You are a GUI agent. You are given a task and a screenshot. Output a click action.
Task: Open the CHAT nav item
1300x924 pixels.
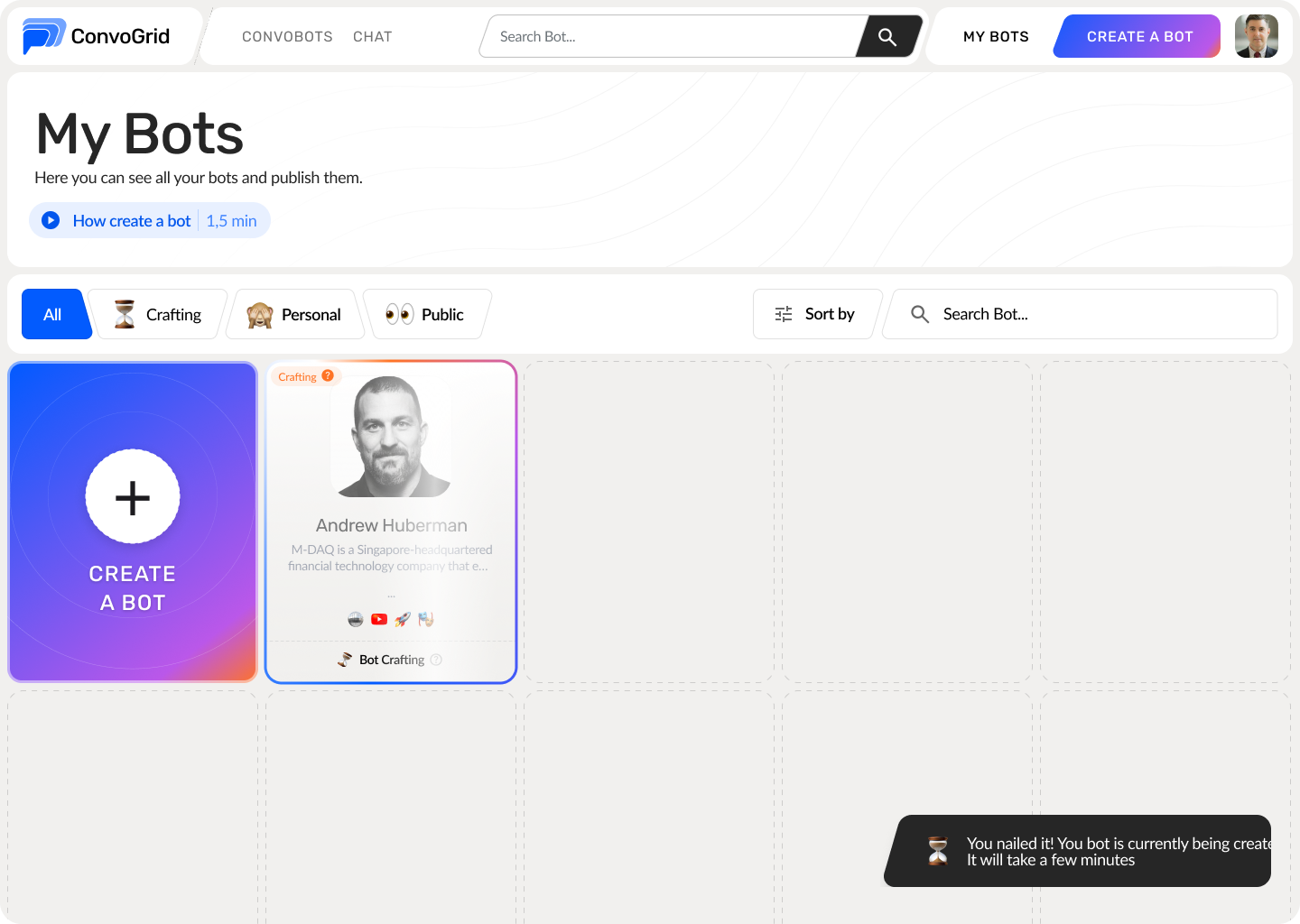pyautogui.click(x=372, y=37)
